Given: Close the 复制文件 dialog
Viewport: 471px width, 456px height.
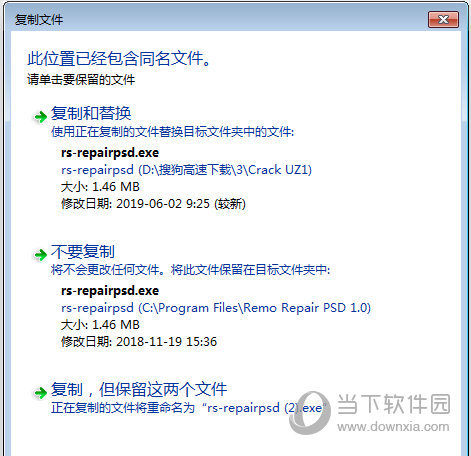Looking at the screenshot, I should point(443,20).
